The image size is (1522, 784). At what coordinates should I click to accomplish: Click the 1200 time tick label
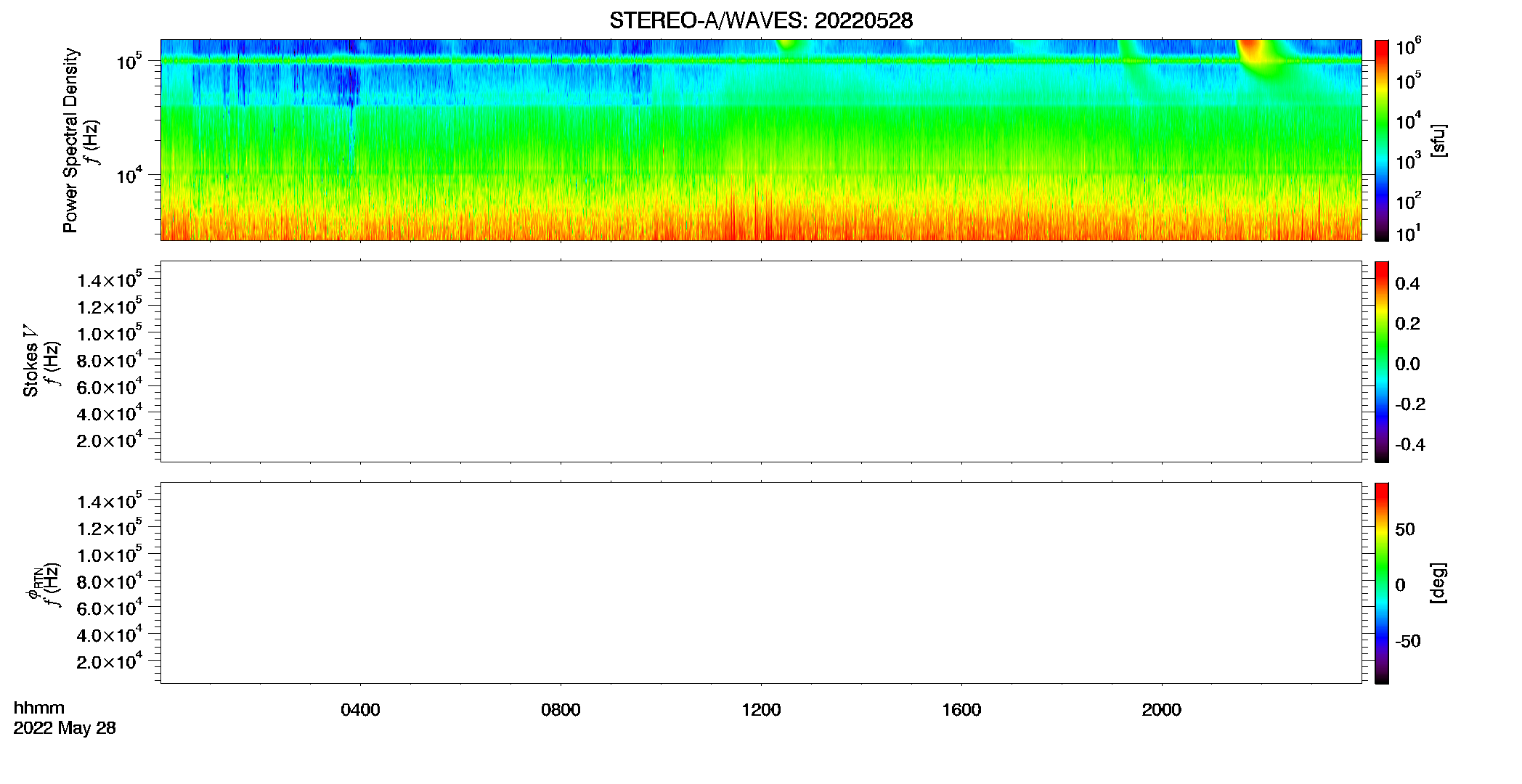point(761,710)
